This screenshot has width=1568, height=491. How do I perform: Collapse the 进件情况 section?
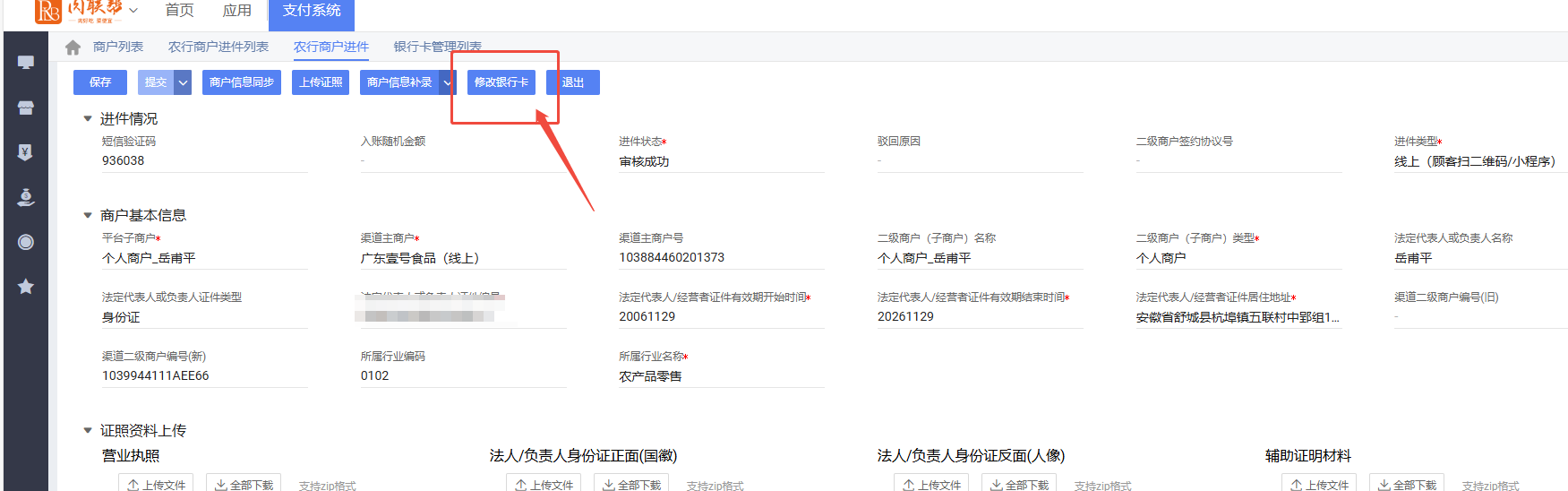[x=88, y=118]
